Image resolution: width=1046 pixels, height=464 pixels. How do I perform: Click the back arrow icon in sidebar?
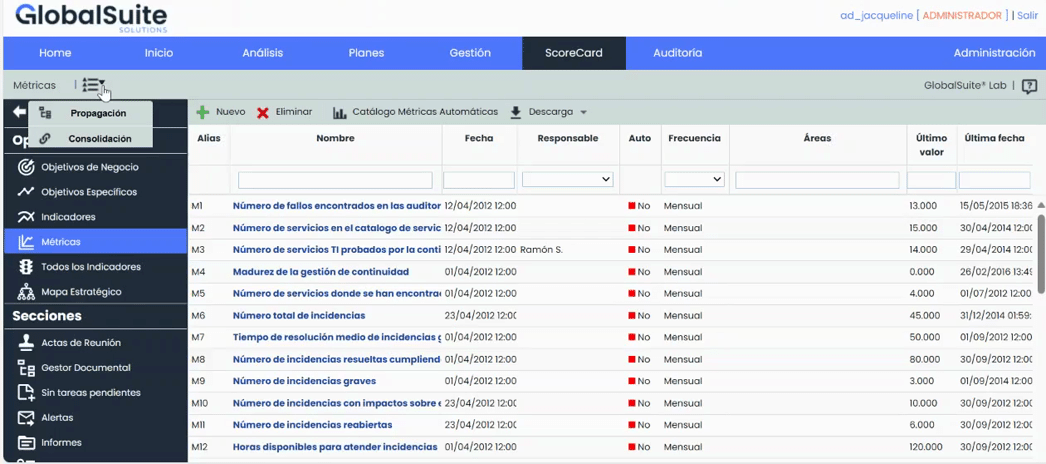pos(19,112)
